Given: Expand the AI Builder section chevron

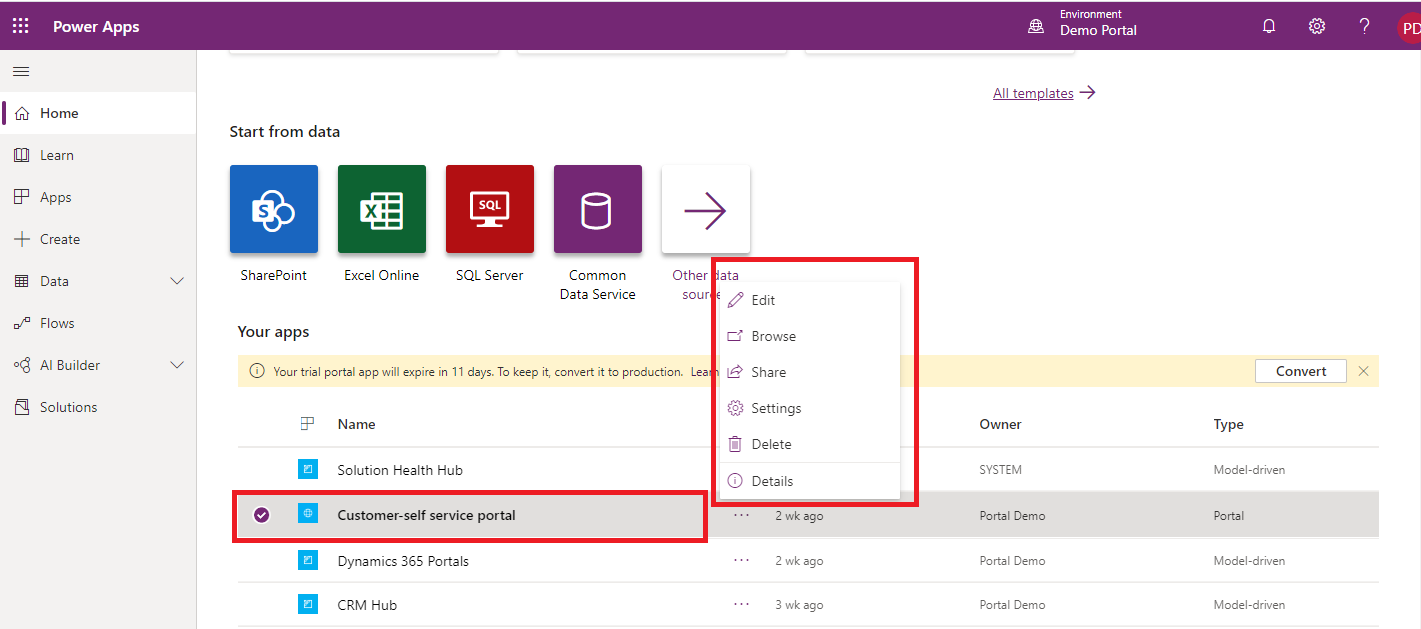Looking at the screenshot, I should tap(178, 365).
